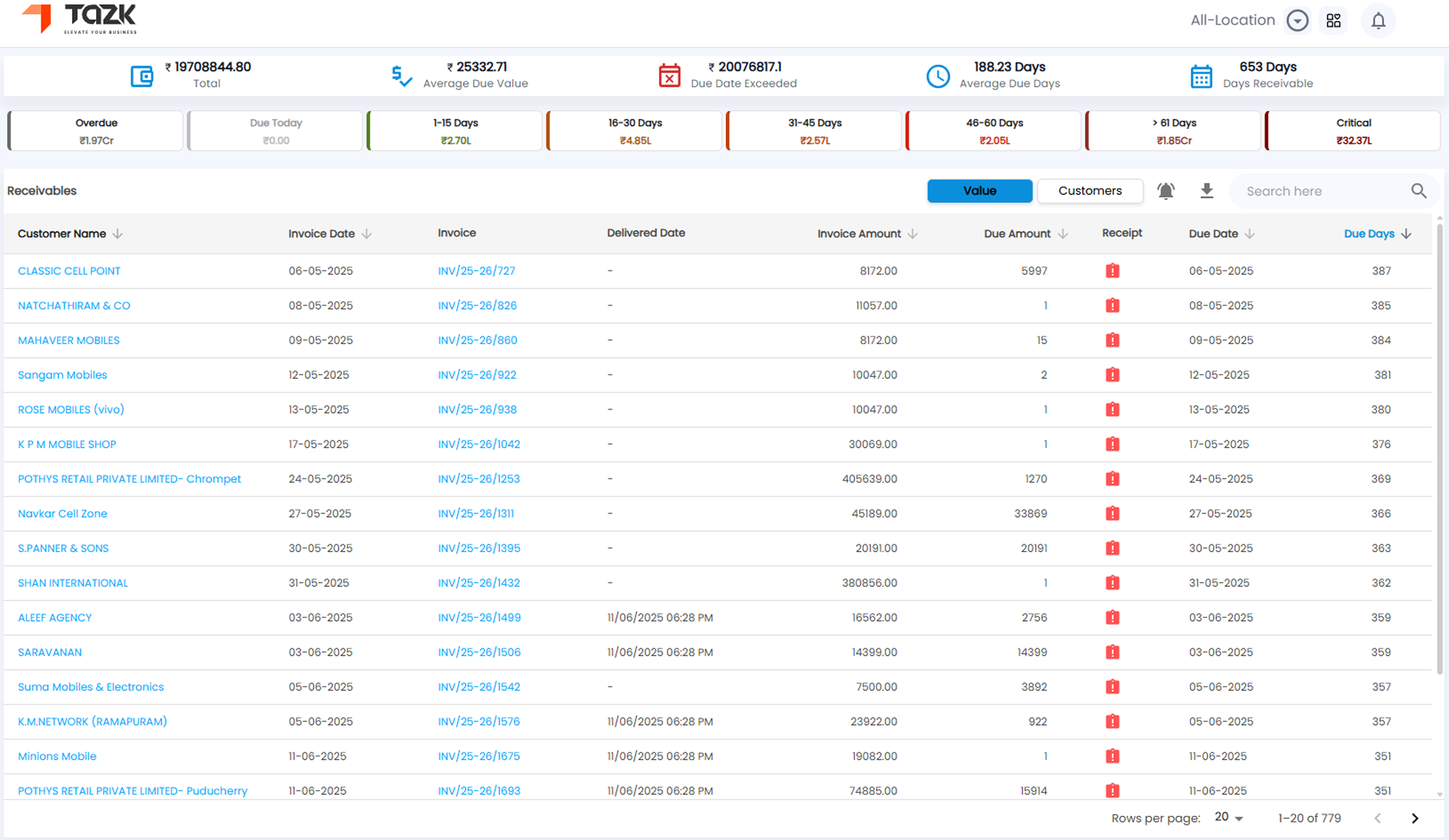Switch to the Value view
1449x840 pixels.
pyautogui.click(x=980, y=191)
